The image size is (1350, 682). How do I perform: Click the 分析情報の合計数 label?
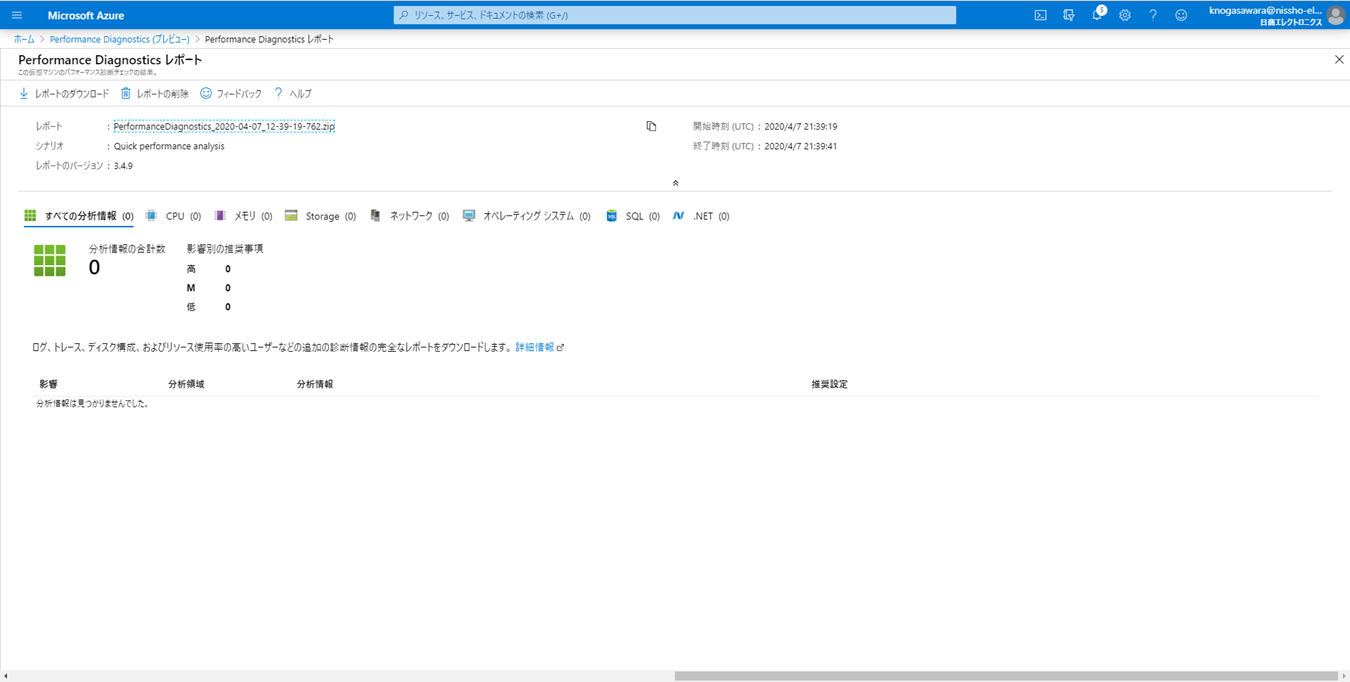pos(127,249)
